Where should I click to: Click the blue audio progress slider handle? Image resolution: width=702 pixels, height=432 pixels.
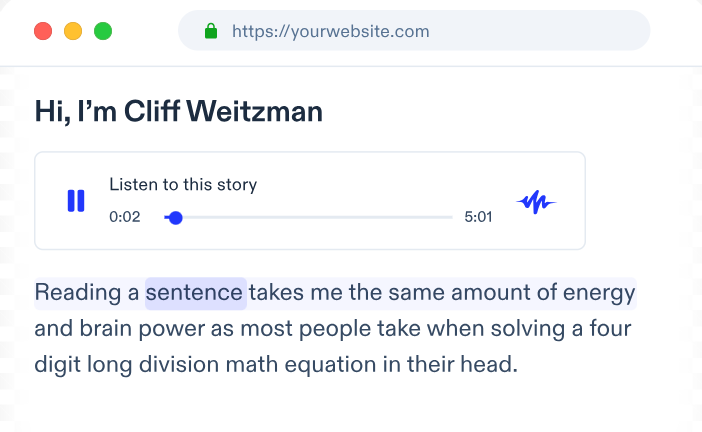pyautogui.click(x=176, y=217)
